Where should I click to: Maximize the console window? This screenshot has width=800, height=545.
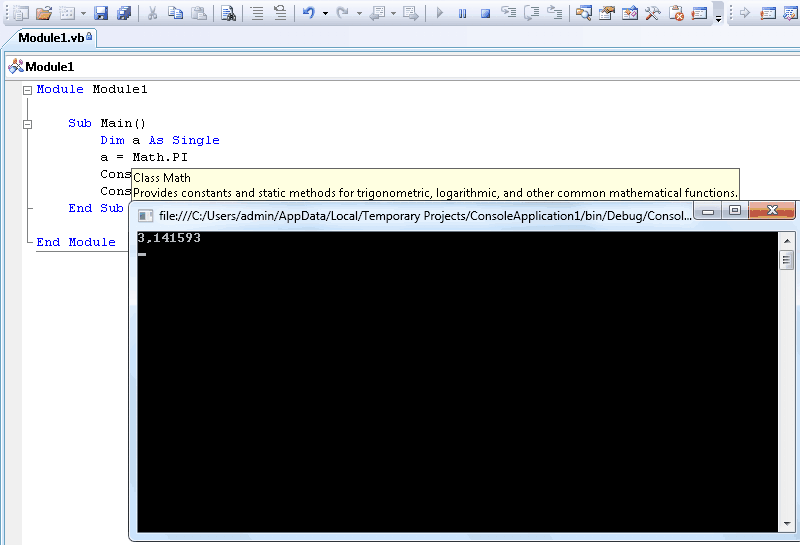[735, 210]
